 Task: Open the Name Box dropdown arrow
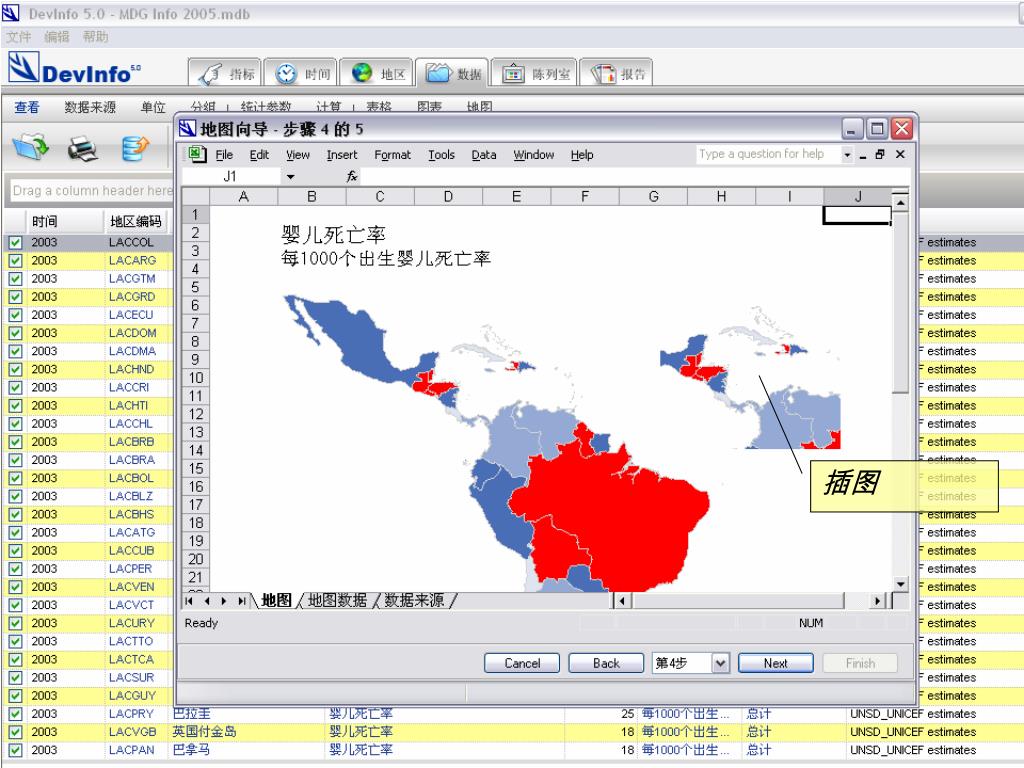point(290,176)
